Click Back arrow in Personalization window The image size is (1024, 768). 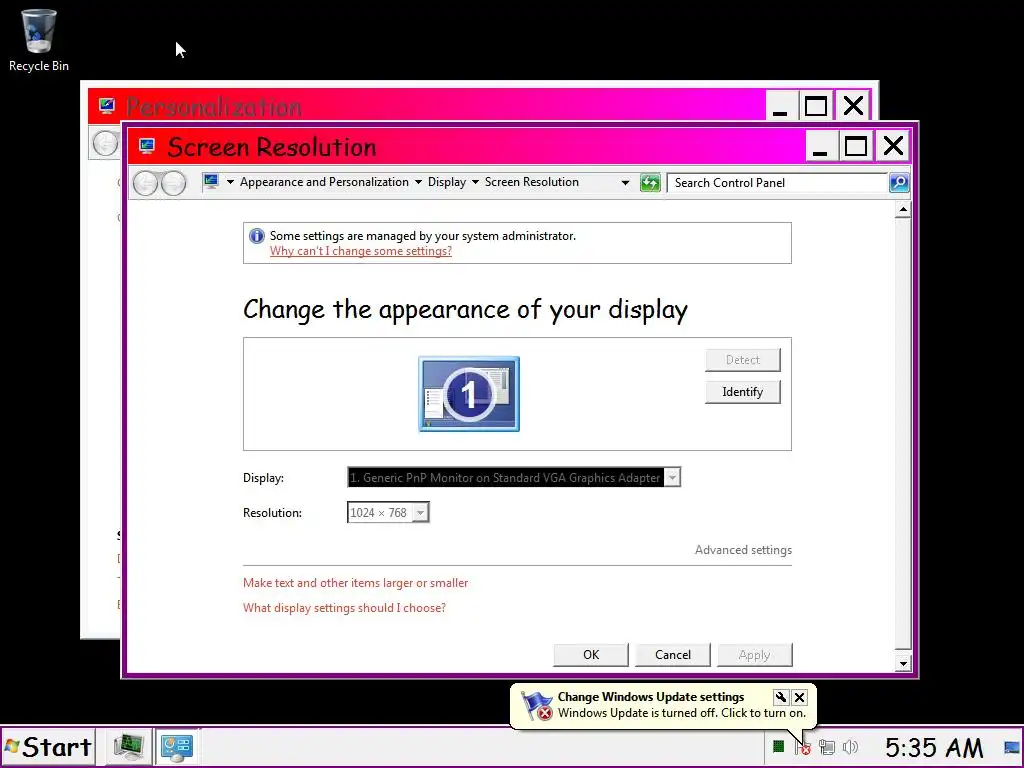[x=105, y=143]
